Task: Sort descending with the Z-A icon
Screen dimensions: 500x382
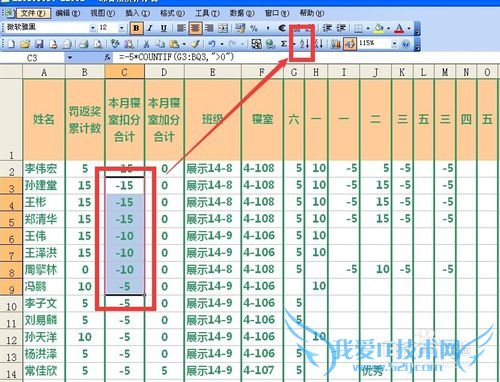Action: coord(318,44)
